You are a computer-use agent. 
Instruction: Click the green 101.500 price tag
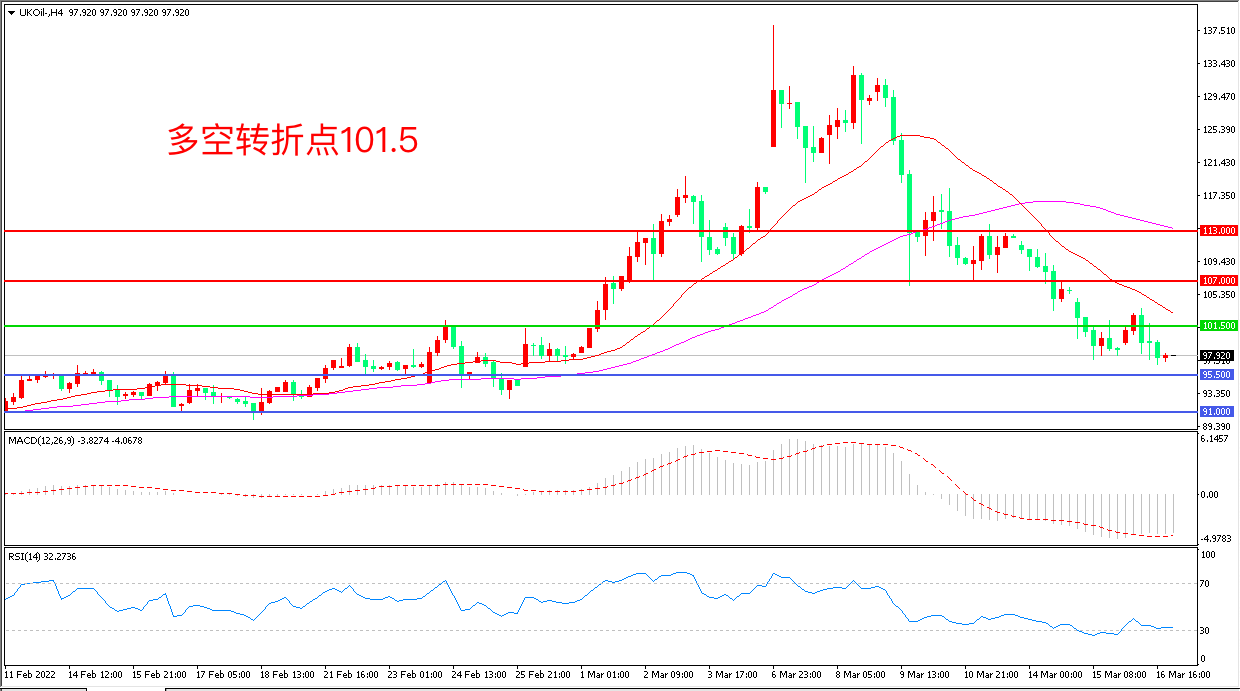pos(1216,326)
